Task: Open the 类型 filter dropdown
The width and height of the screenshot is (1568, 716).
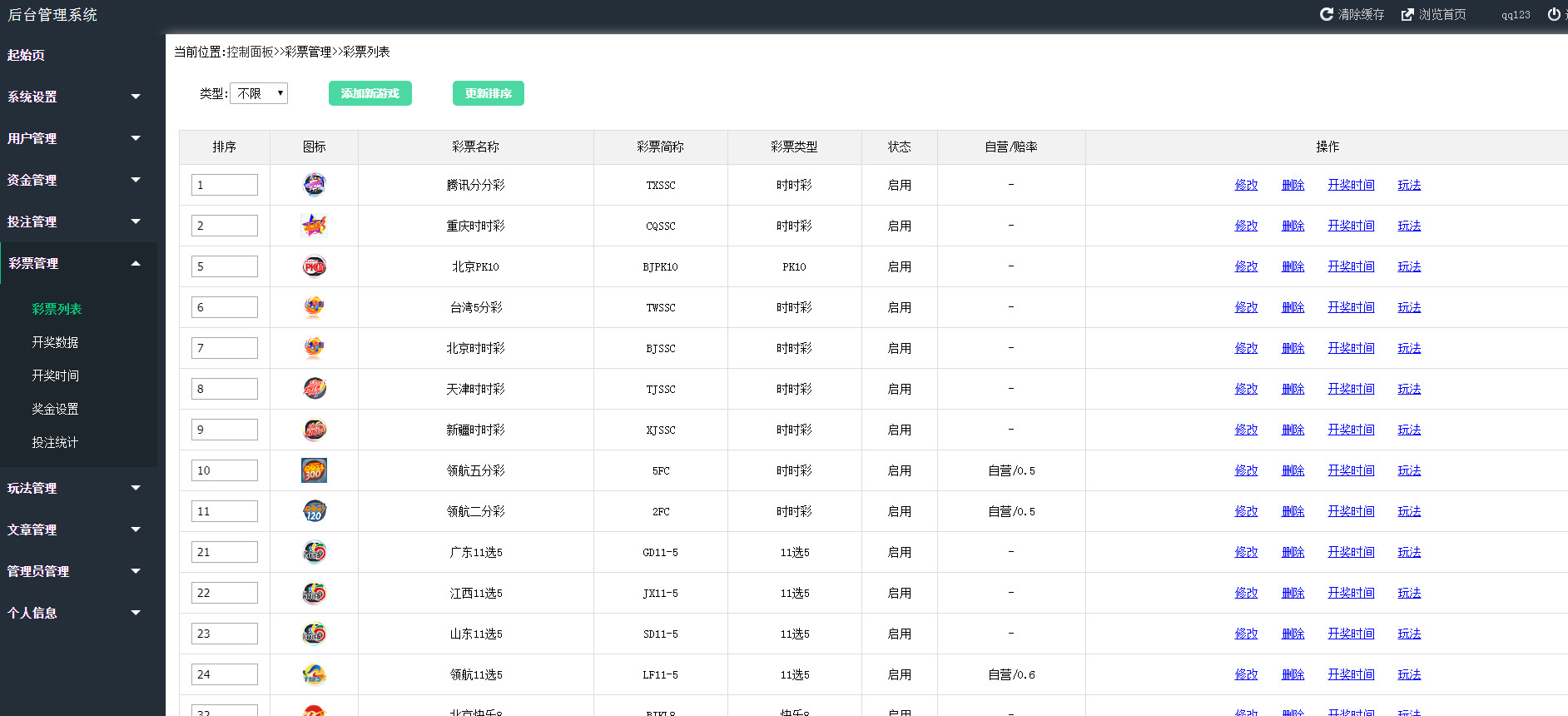Action: (259, 93)
